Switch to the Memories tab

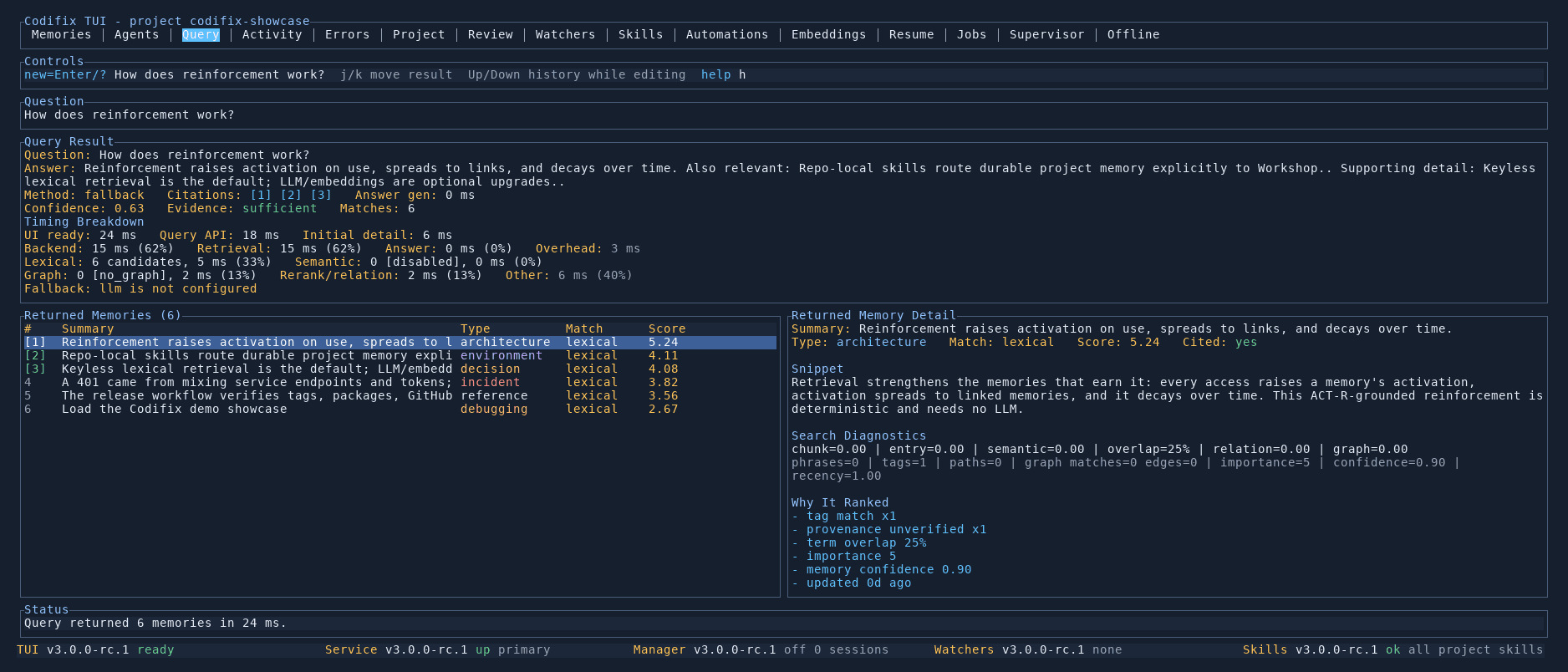[x=61, y=34]
